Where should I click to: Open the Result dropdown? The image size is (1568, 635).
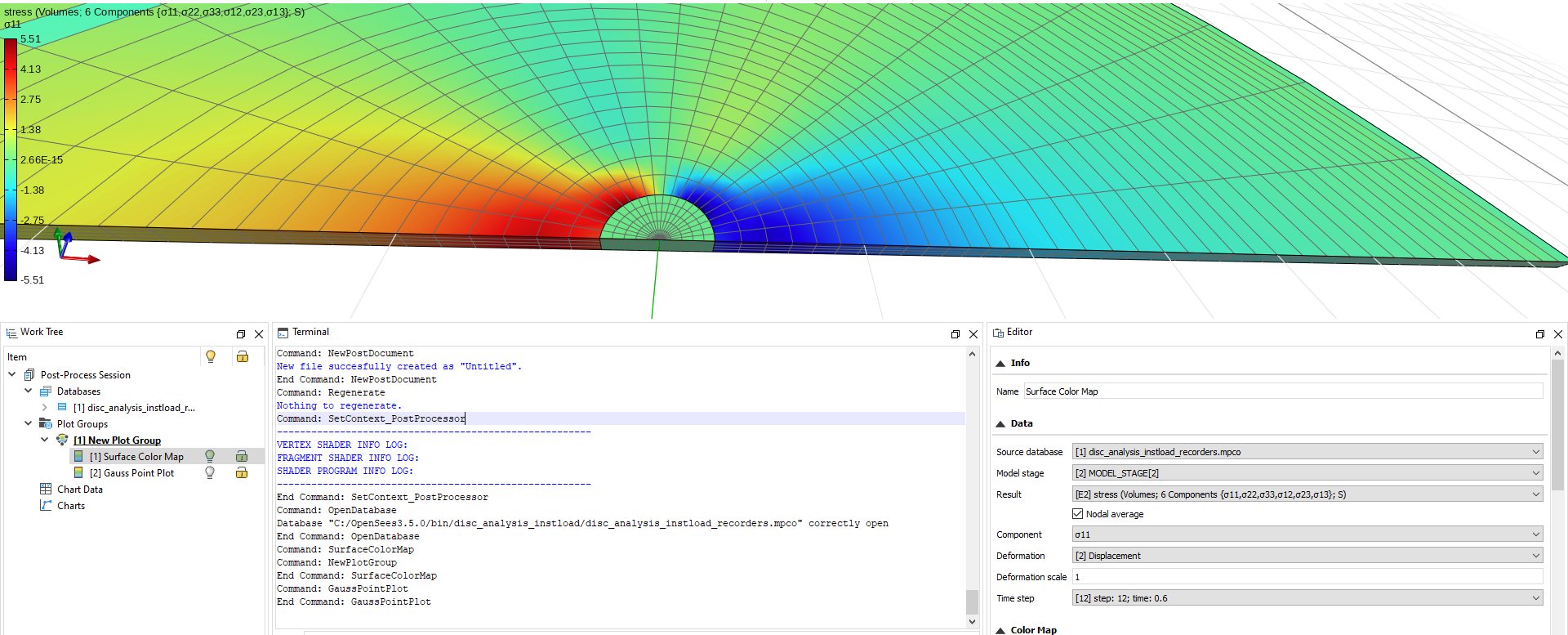(x=1307, y=494)
